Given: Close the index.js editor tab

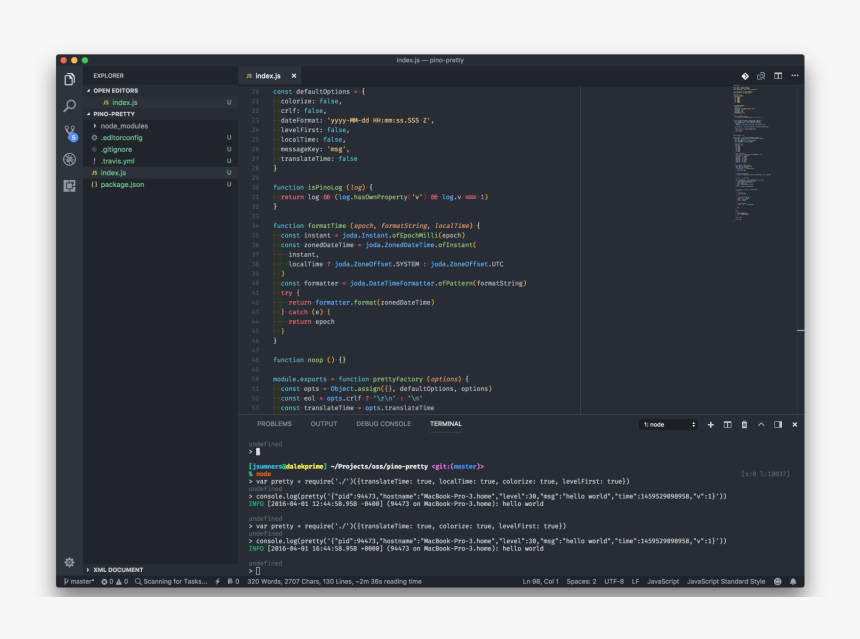Looking at the screenshot, I should click(294, 76).
